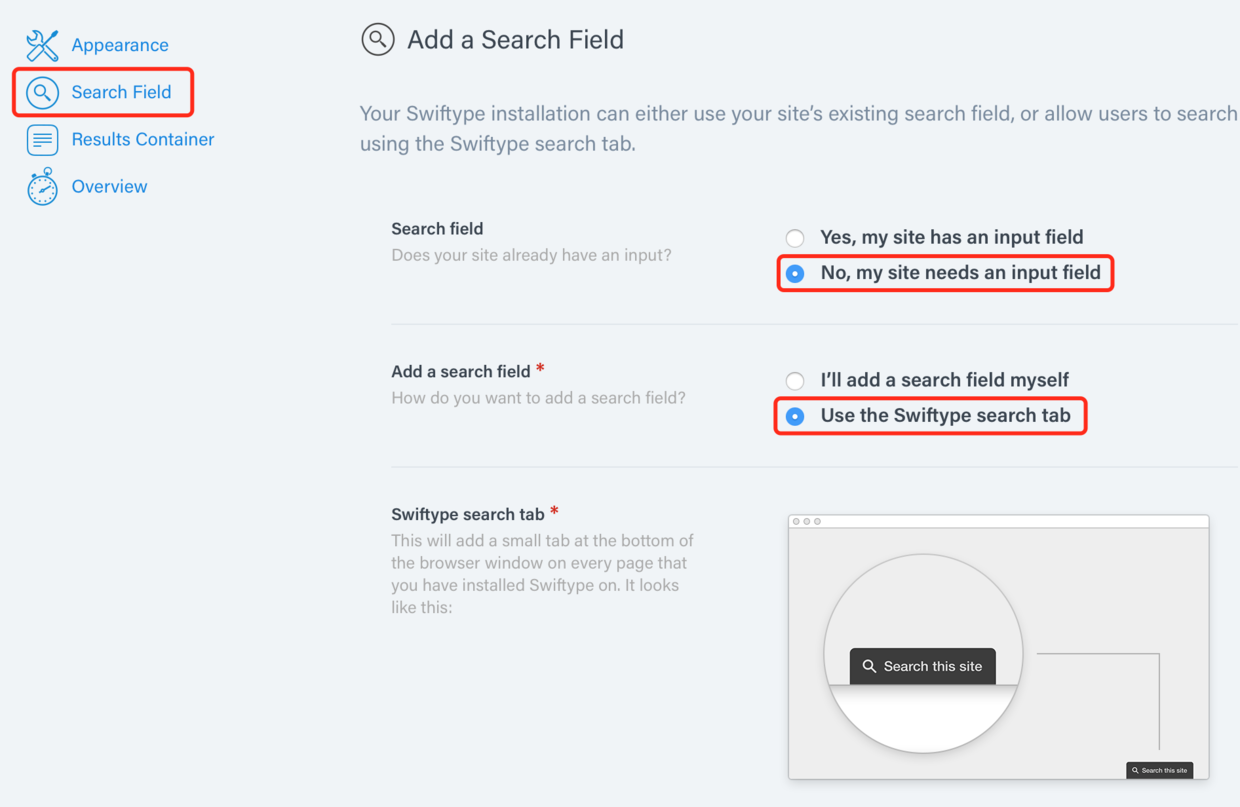Click the Results Container list icon

(x=42, y=140)
